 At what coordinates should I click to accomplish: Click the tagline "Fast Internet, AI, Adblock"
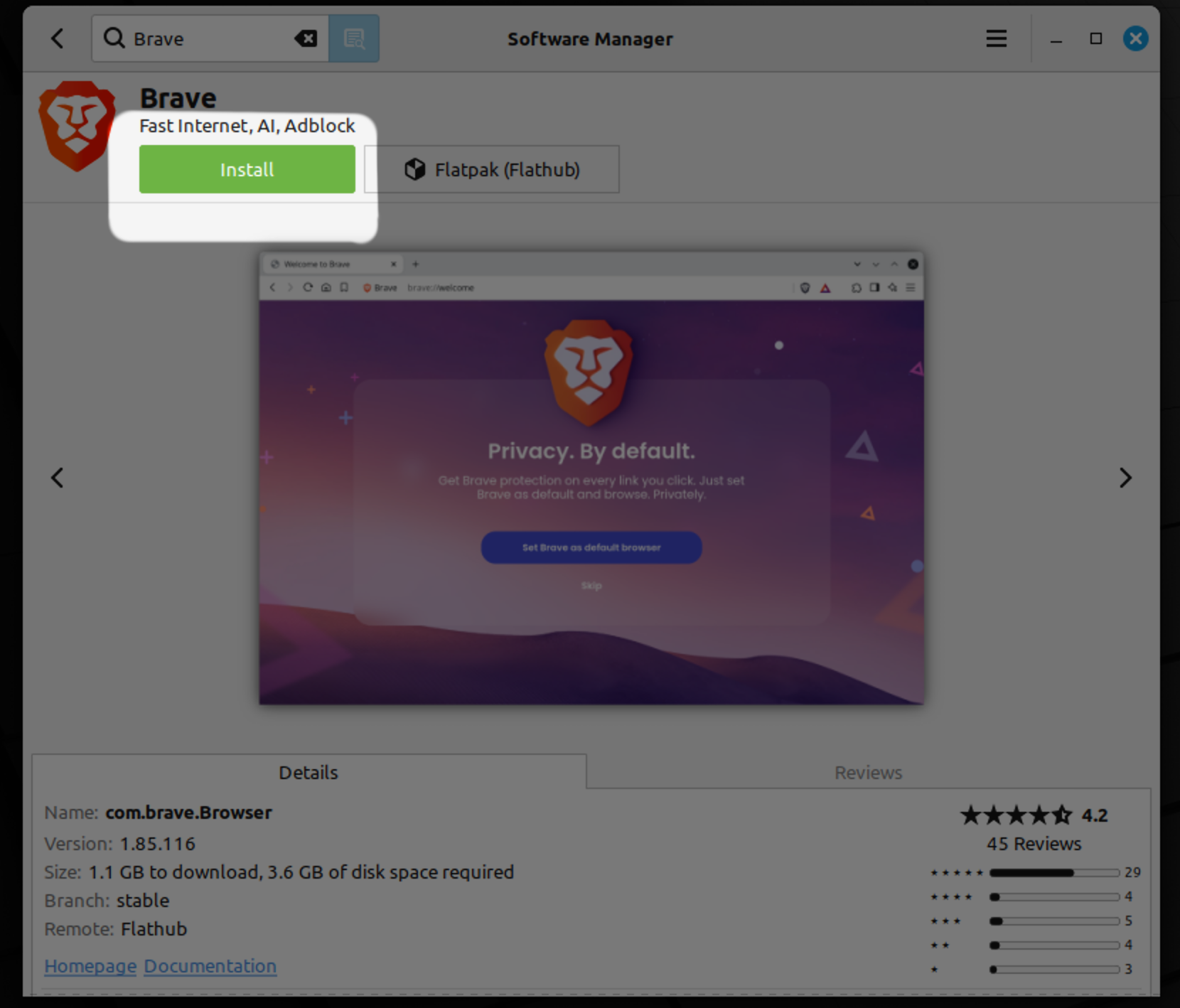click(x=247, y=126)
